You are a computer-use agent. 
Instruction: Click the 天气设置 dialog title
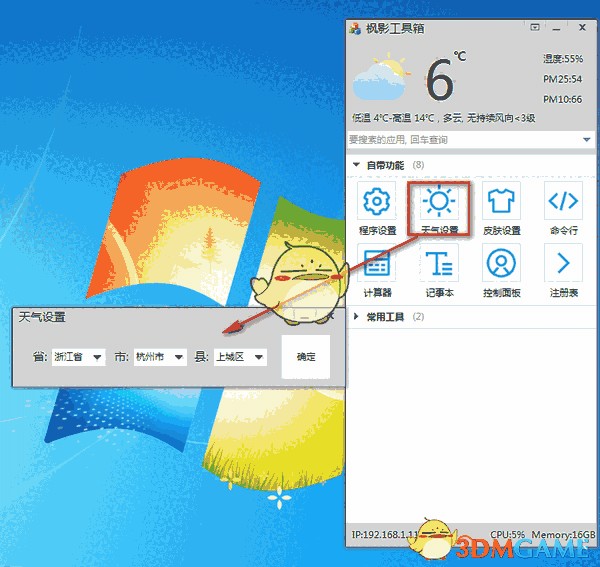(42, 317)
